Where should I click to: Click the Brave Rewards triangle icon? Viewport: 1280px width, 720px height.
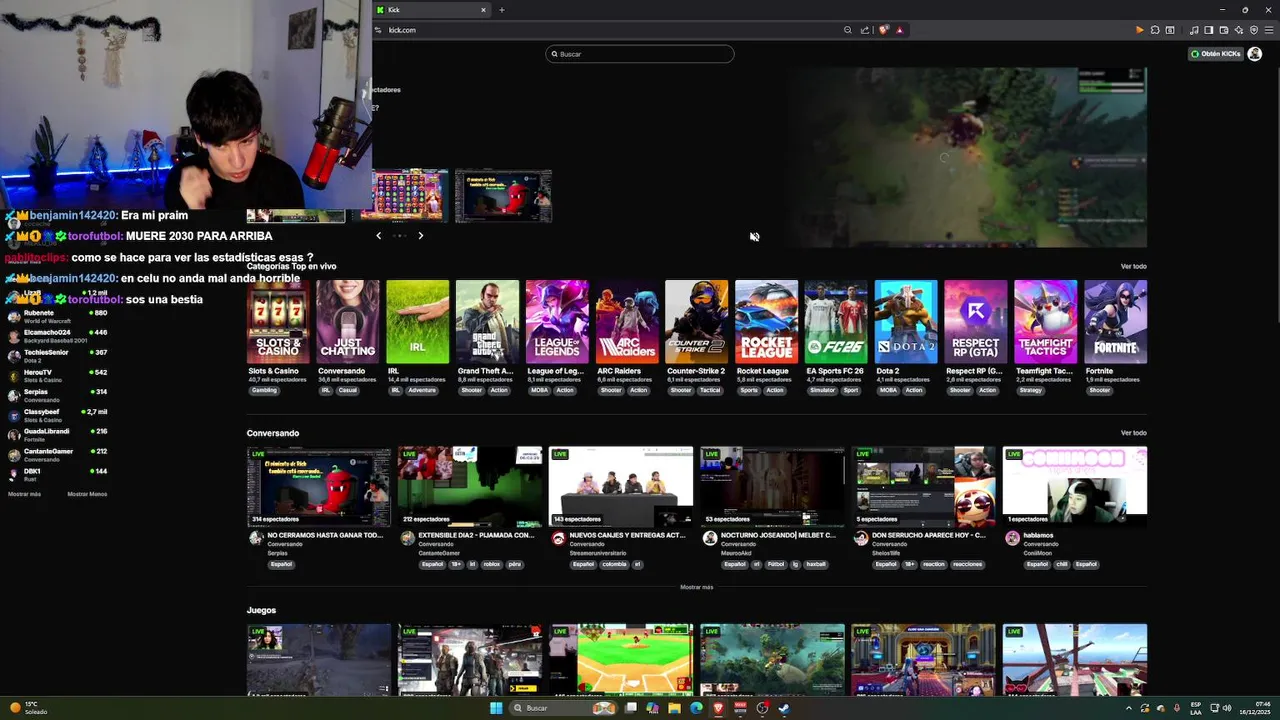coord(899,30)
